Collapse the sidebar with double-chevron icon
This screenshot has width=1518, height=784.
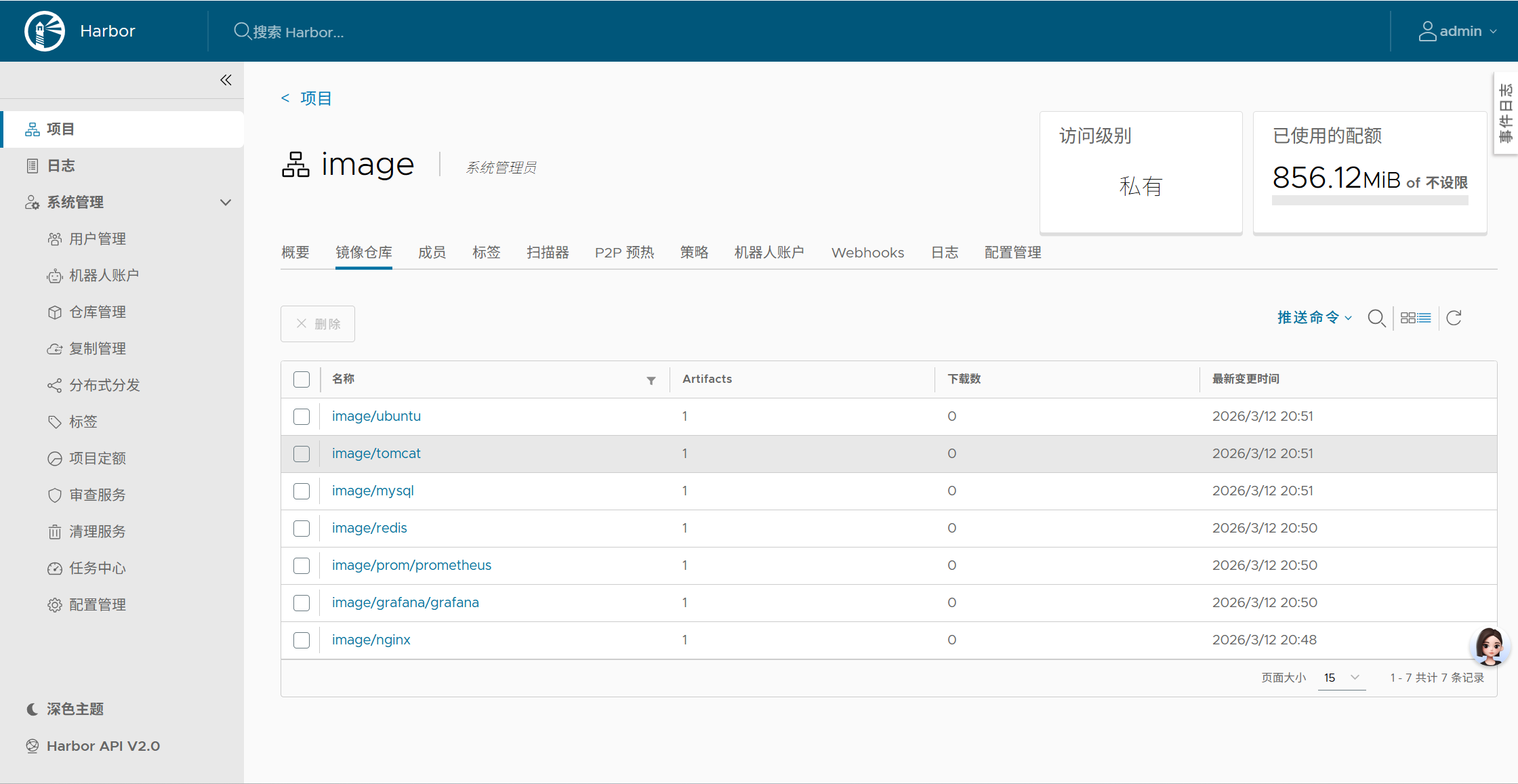(x=226, y=80)
